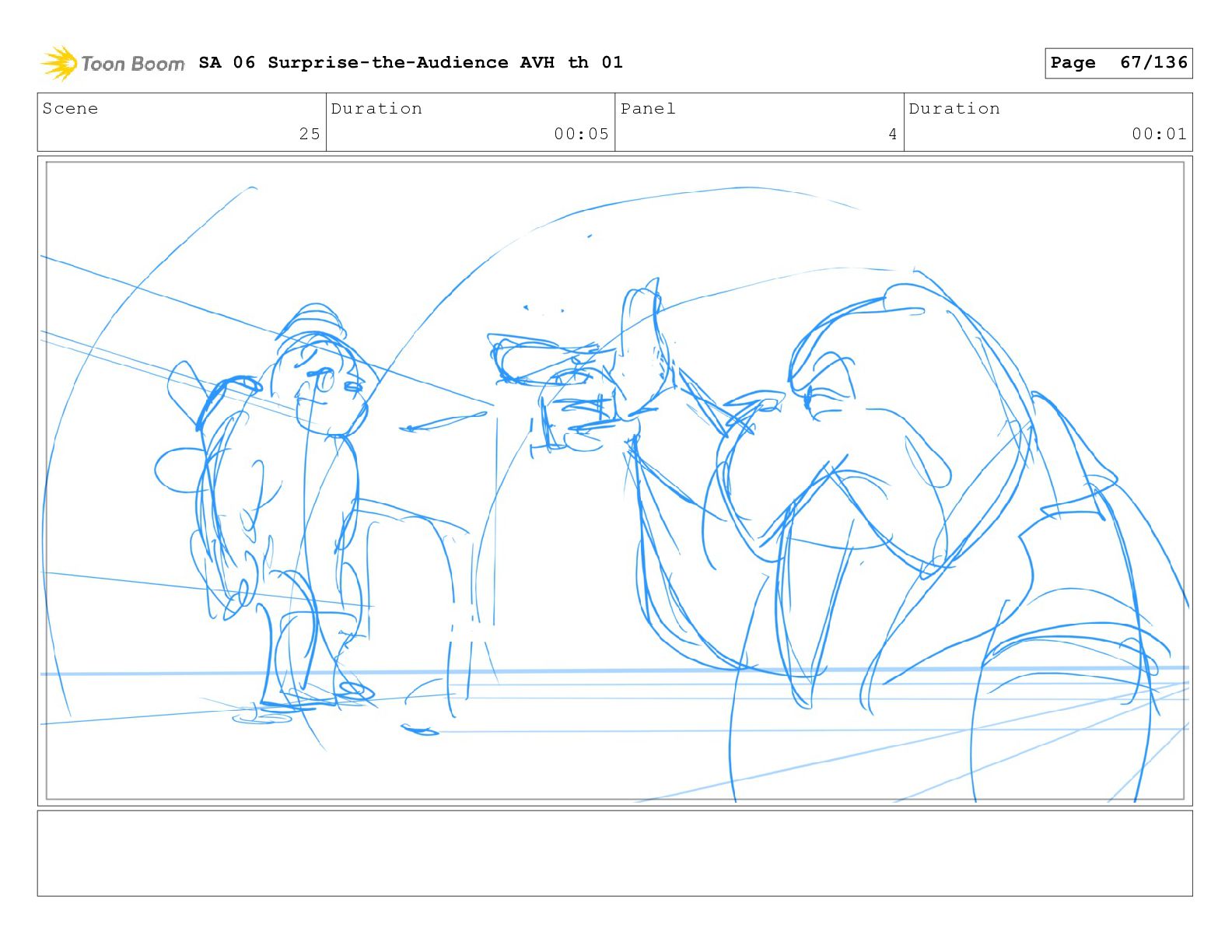Viewport: 1232px width, 952px height.
Task: Select panel number 4
Action: (x=893, y=134)
